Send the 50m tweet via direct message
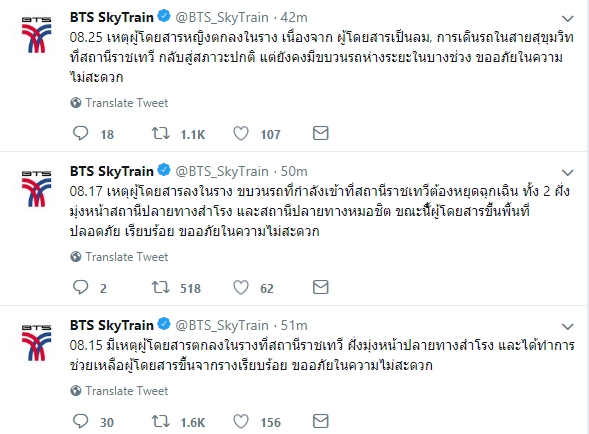The height and width of the screenshot is (434, 589). [x=320, y=287]
